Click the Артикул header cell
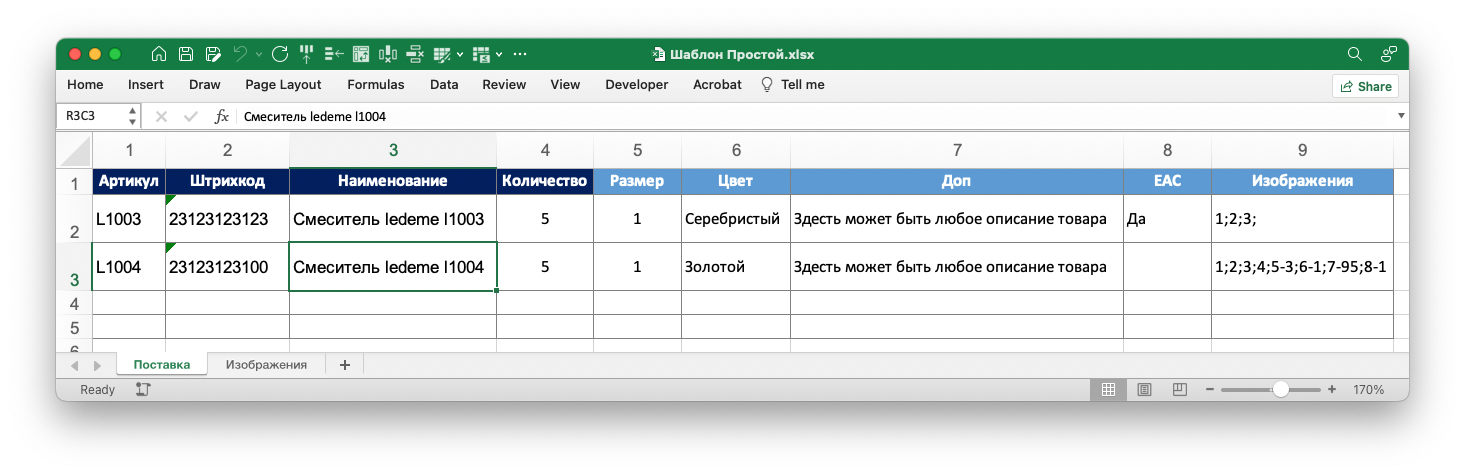 tap(128, 181)
